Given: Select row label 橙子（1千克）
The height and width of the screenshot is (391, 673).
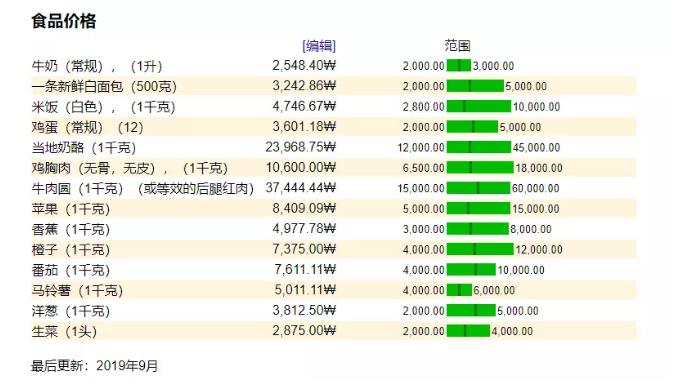Looking at the screenshot, I should pyautogui.click(x=71, y=250).
